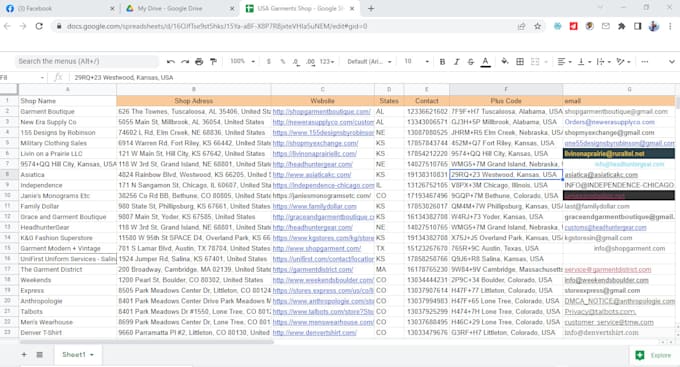680x367 pixels.
Task: Switch to the Facebook browser tab
Action: point(59,8)
